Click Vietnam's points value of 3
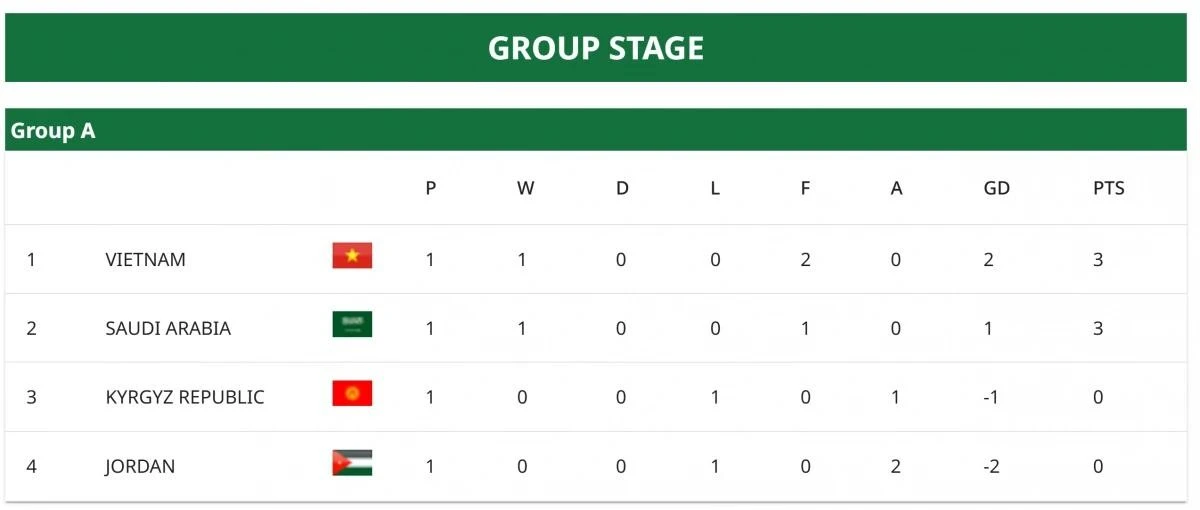Screen dimensions: 1200x510 (1098, 259)
